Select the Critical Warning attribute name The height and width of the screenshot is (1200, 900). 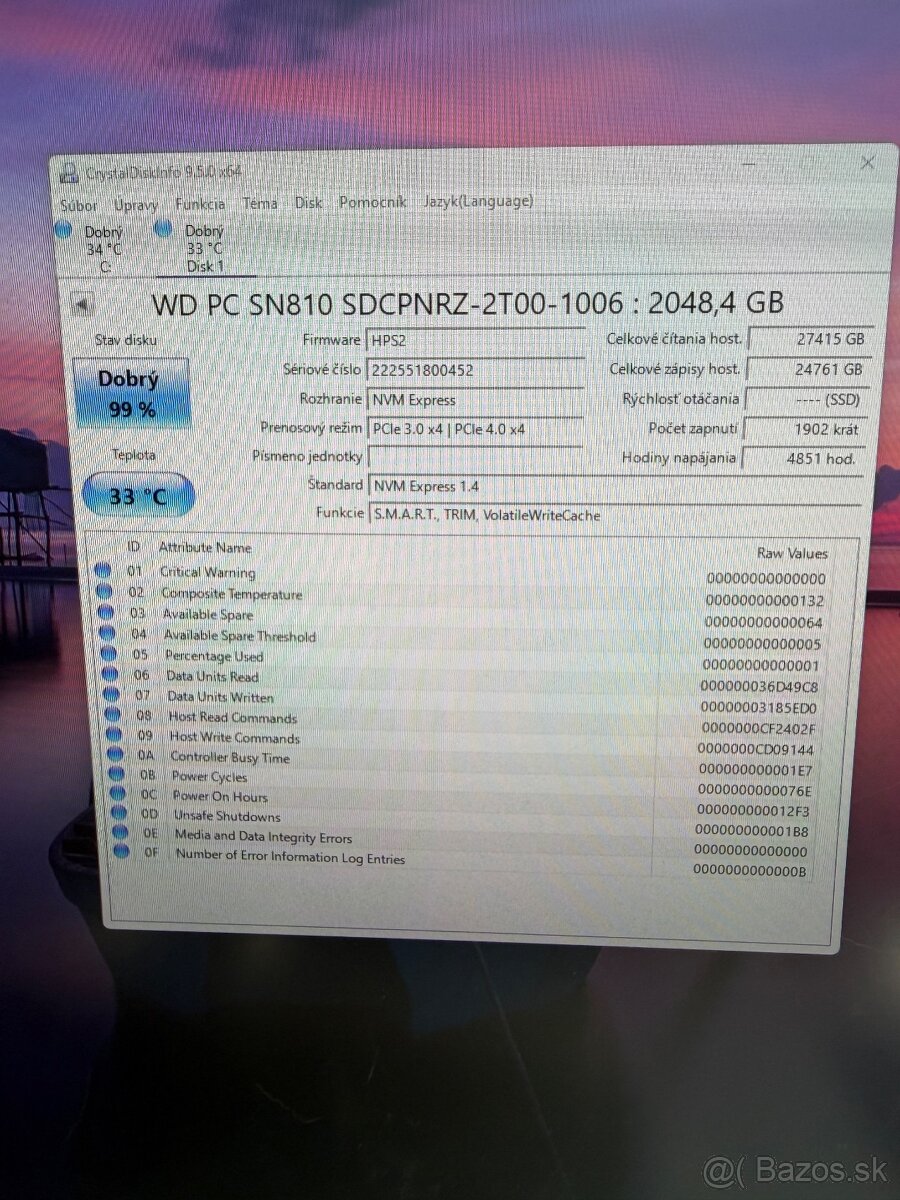click(208, 573)
